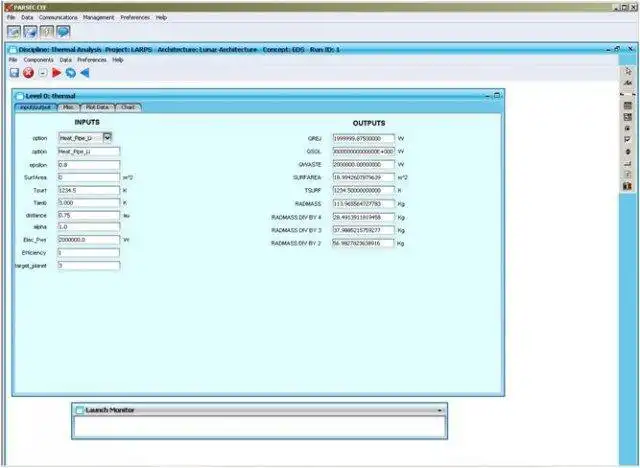Click the floppy-disk save icon
The image size is (640, 468).
14,73
